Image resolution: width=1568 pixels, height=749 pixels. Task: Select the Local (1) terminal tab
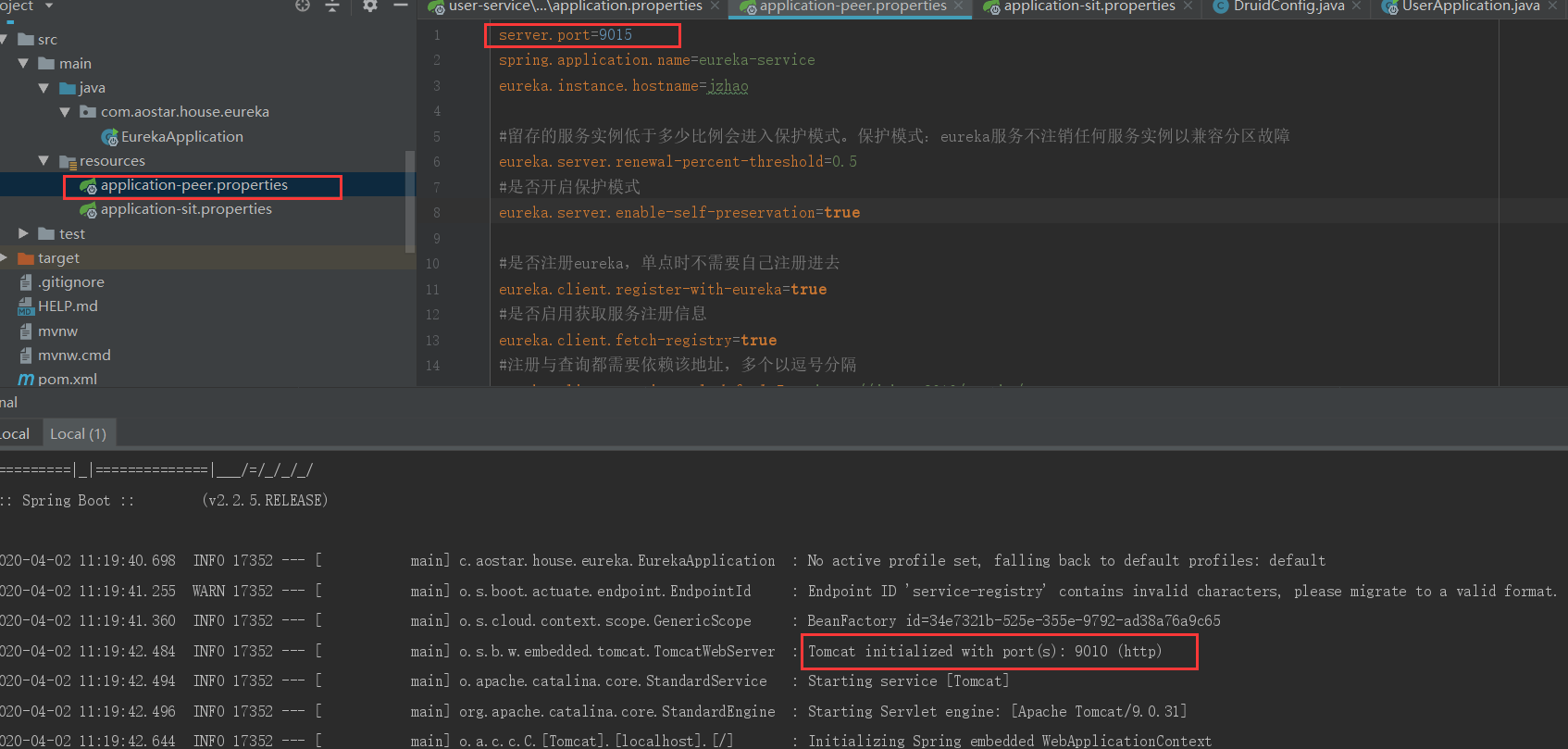[78, 433]
